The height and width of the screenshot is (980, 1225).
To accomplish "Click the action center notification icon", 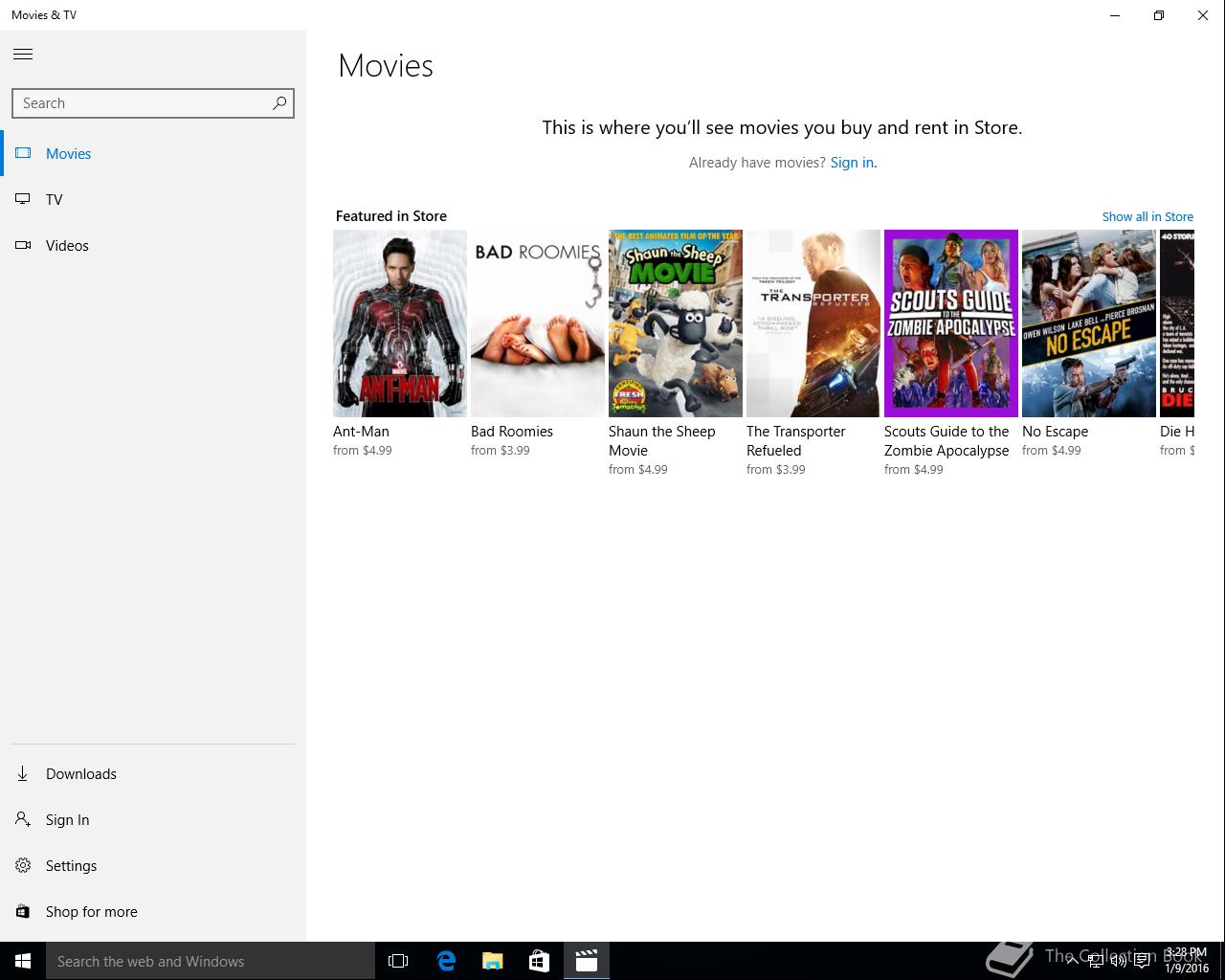I will click(1141, 961).
